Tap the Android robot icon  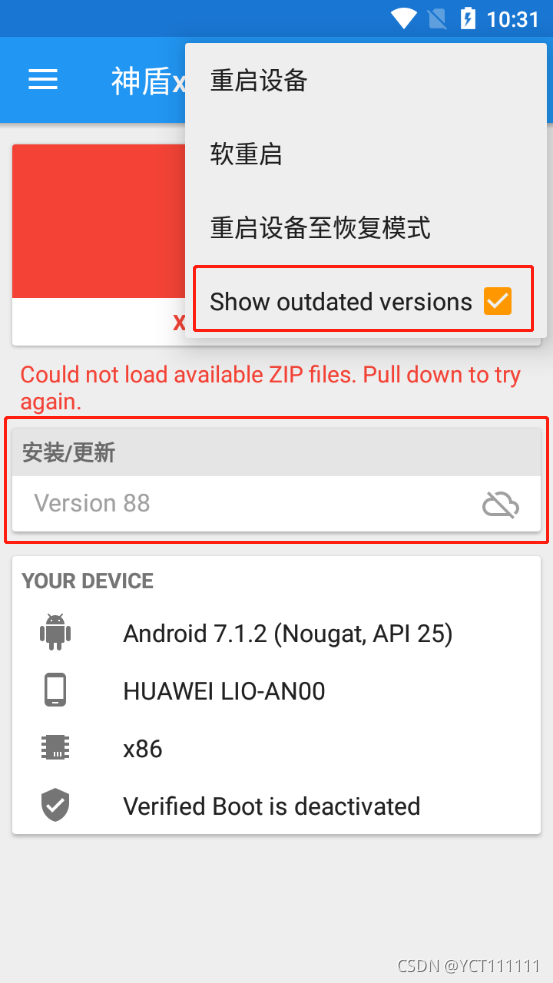(x=55, y=633)
